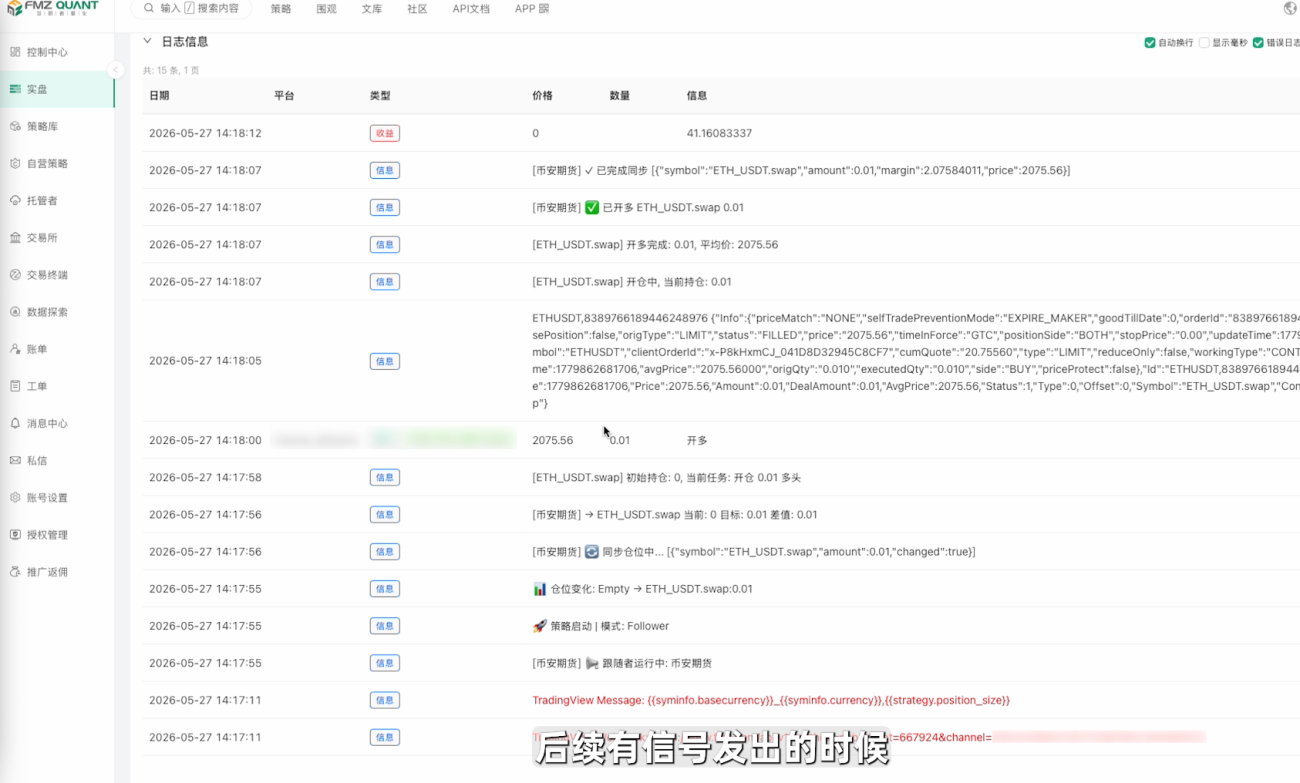Viewport: 1300px width, 783px height.
Task: Click the search magnifier icon
Action: tap(149, 8)
